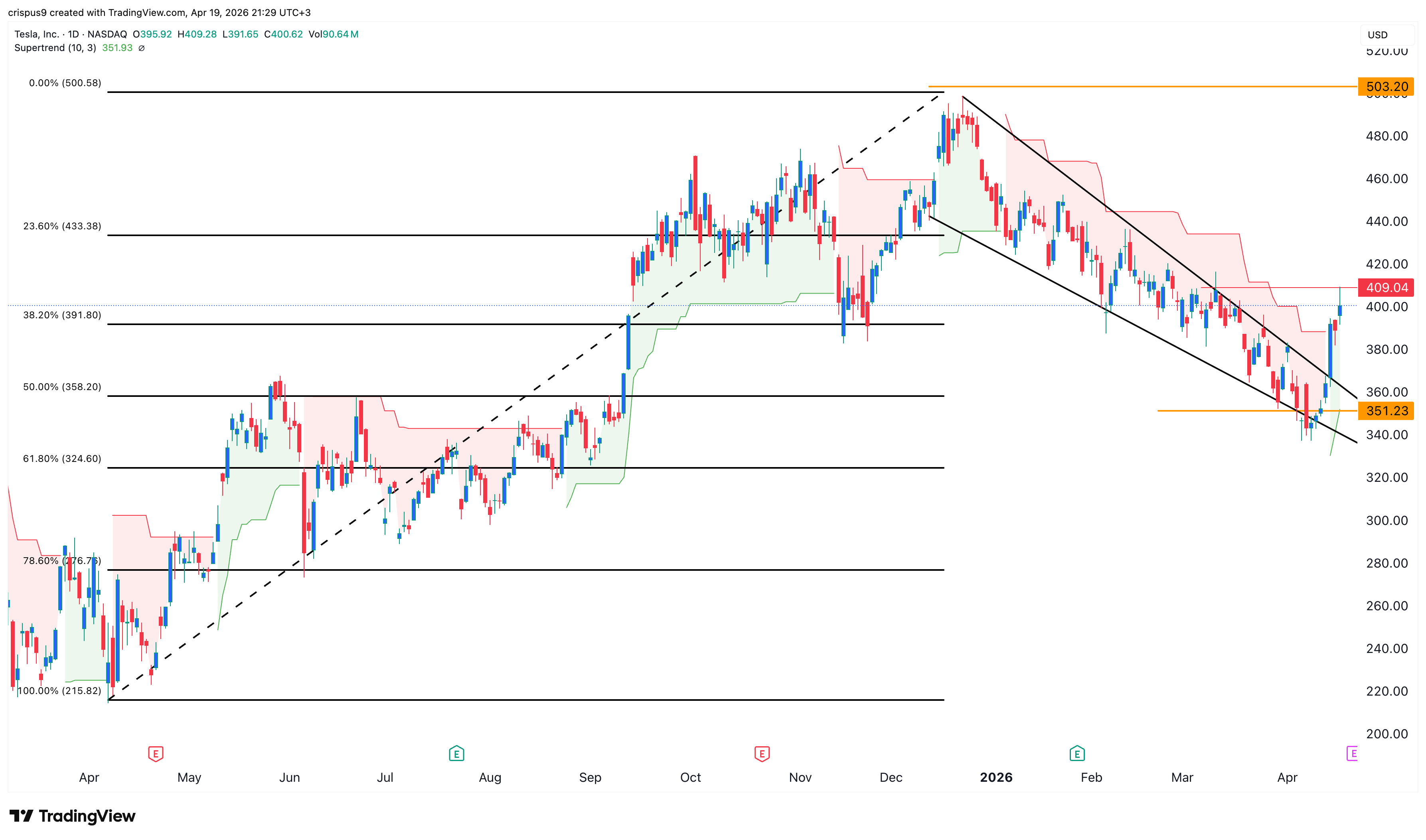Image resolution: width=1426 pixels, height=840 pixels.
Task: Click the red 409.04 price label
Action: point(1386,288)
